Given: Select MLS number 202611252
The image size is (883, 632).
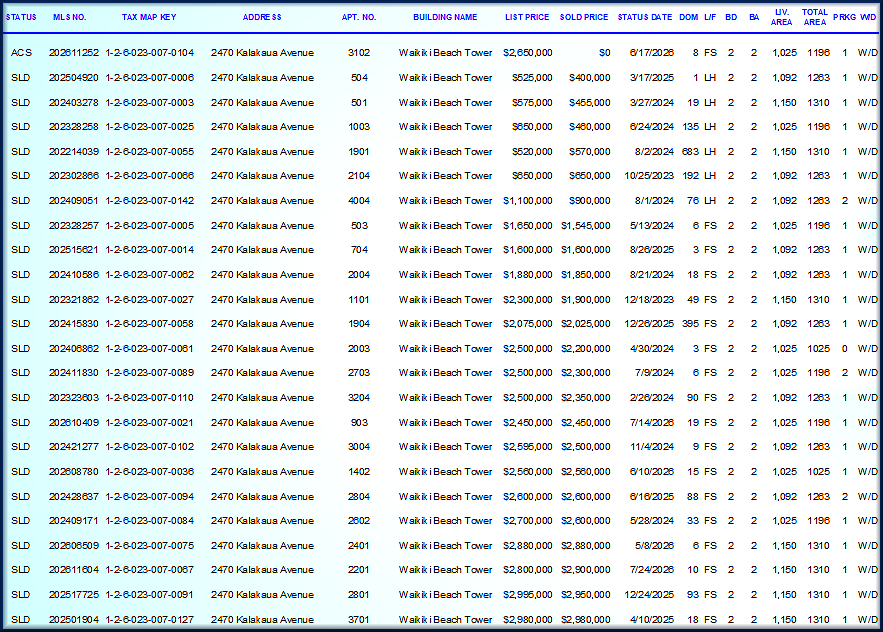Looking at the screenshot, I should (x=74, y=53).
